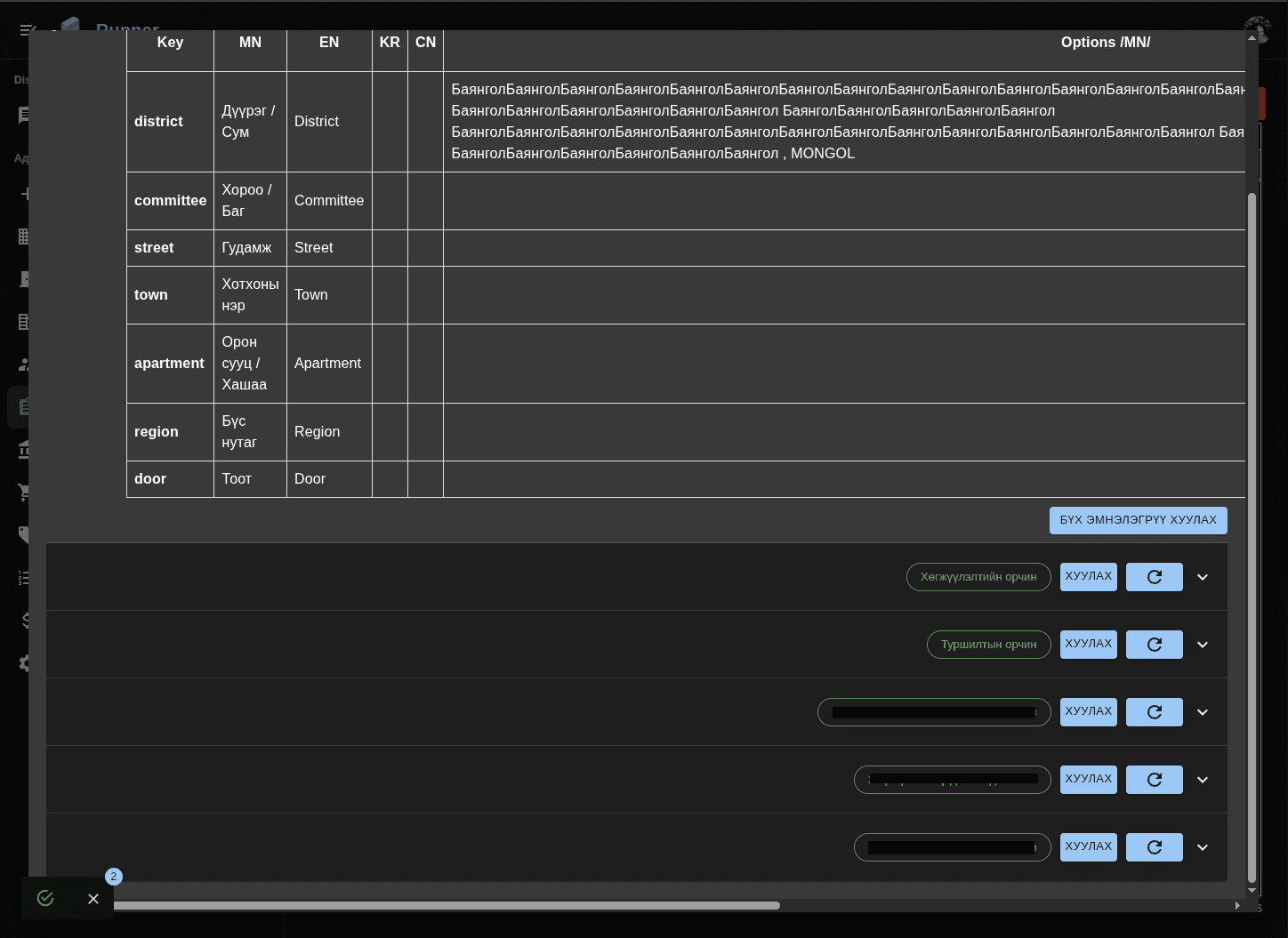1288x938 pixels.
Task: Click the green checkmark in the notification popup
Action: [45, 898]
